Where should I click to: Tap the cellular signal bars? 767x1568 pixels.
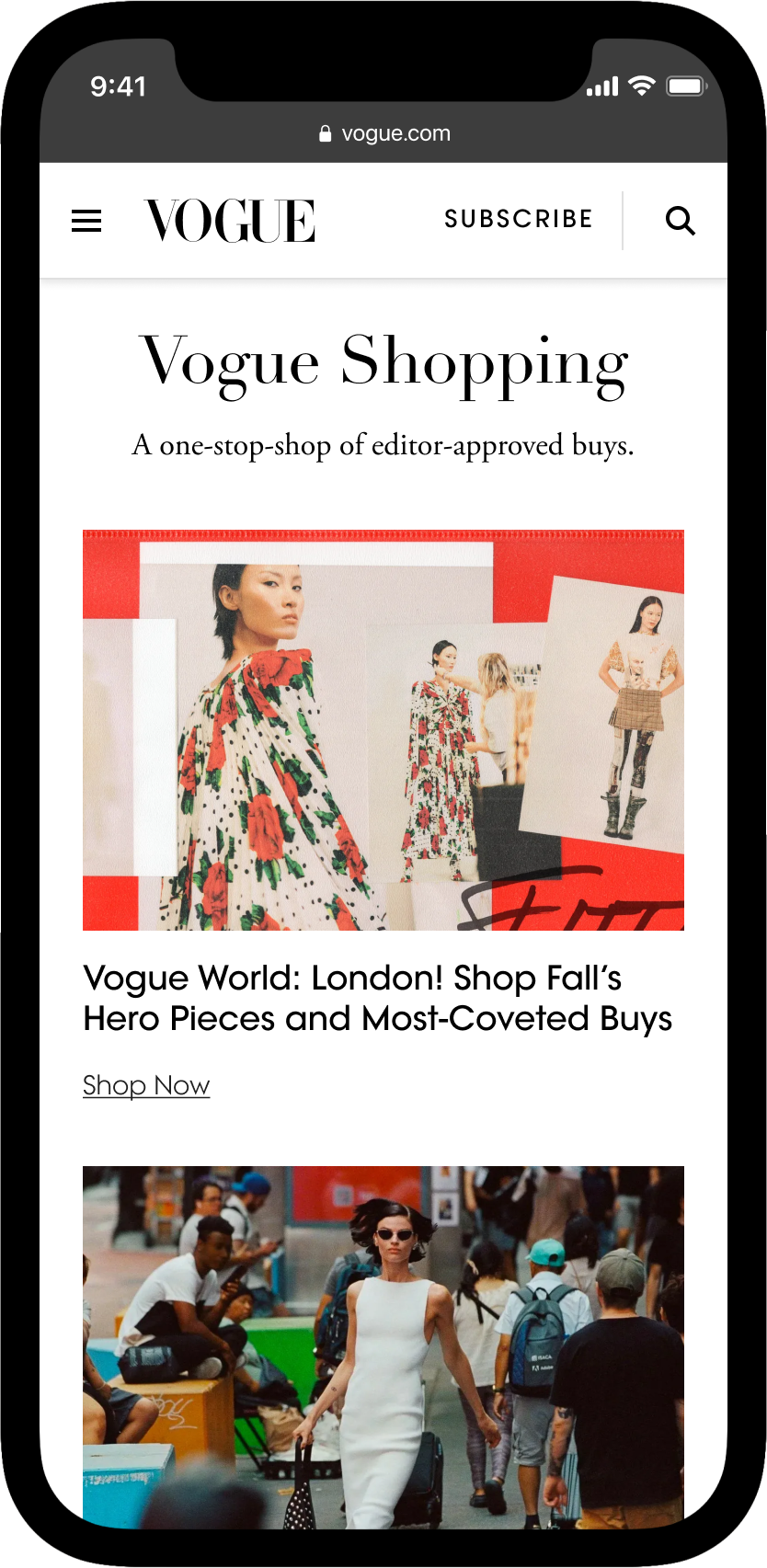click(602, 87)
